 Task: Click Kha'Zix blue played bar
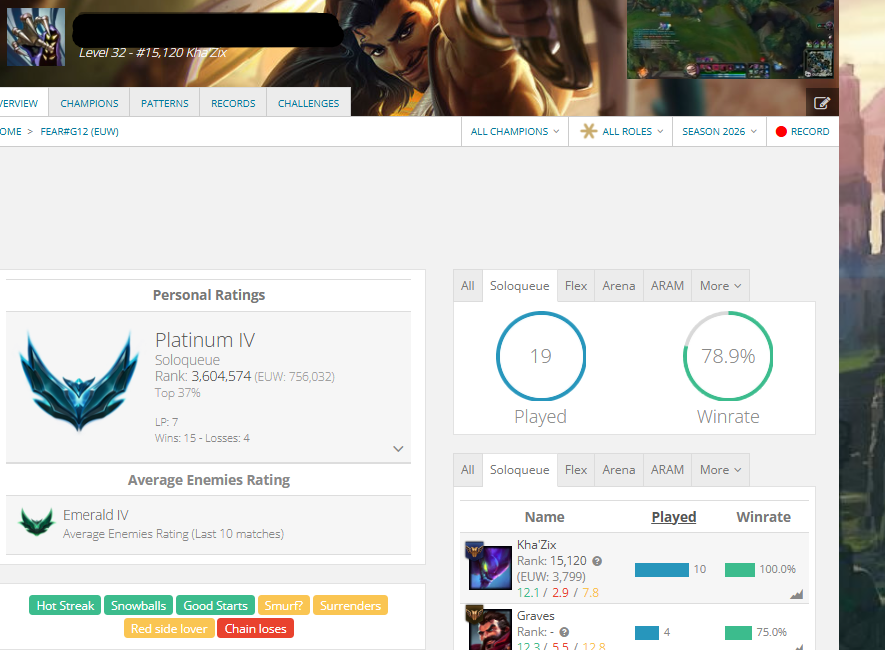pos(661,570)
